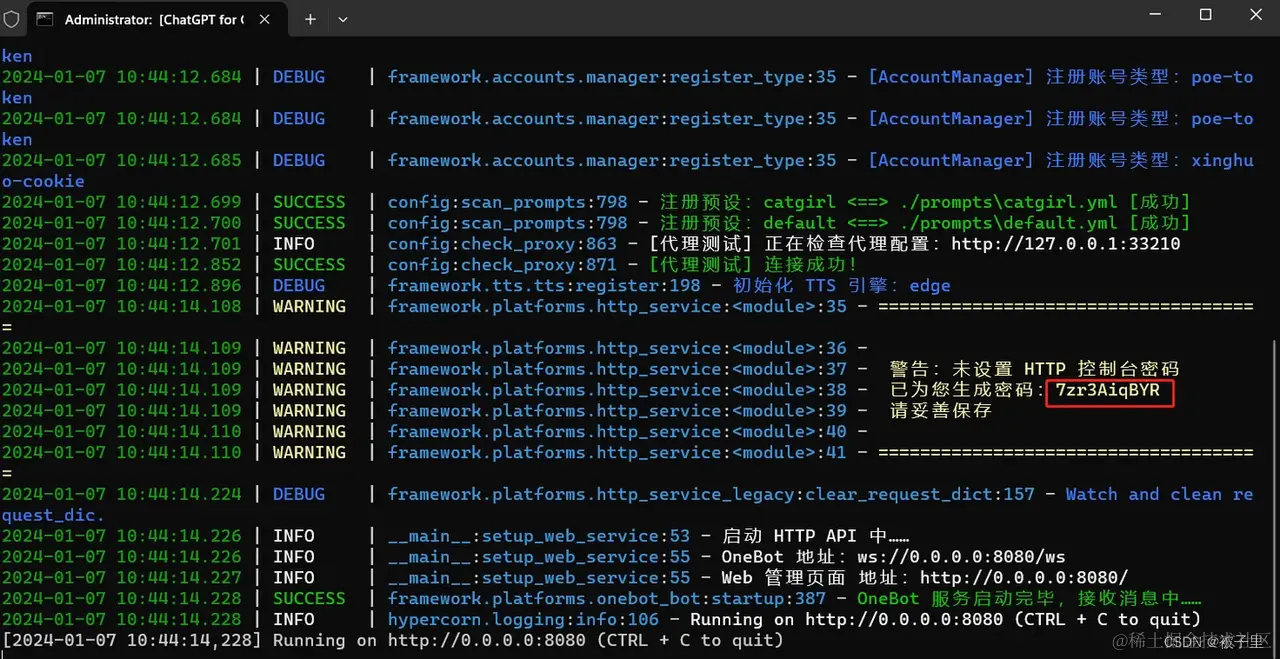Maximize the terminal window
The height and width of the screenshot is (659, 1280).
(1205, 15)
